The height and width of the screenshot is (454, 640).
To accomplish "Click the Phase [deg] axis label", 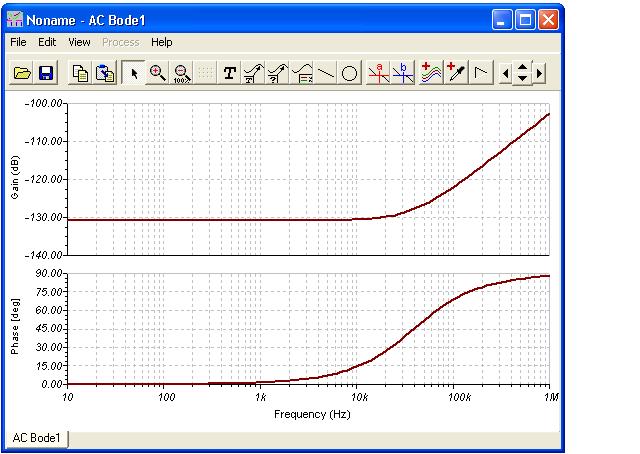I will (x=15, y=326).
